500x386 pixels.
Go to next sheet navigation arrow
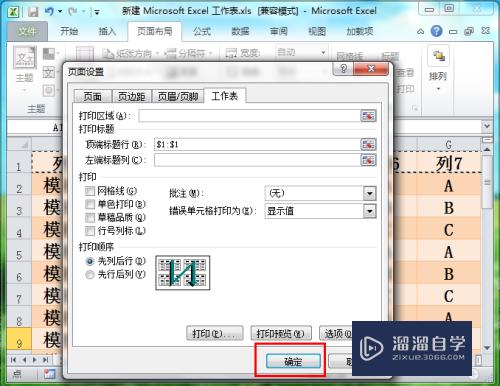click(x=35, y=360)
